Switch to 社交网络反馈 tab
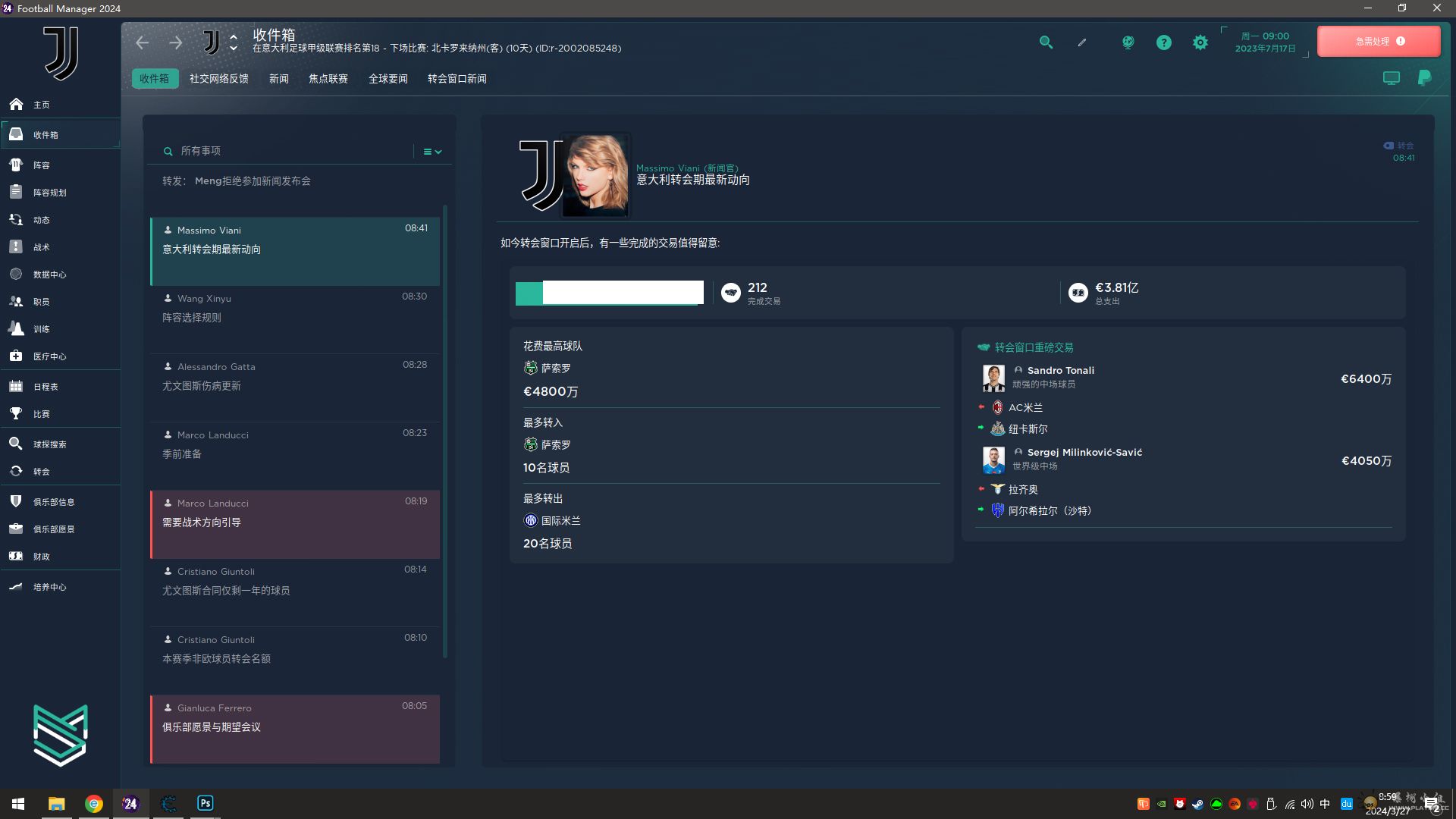Viewport: 1456px width, 819px height. (218, 79)
